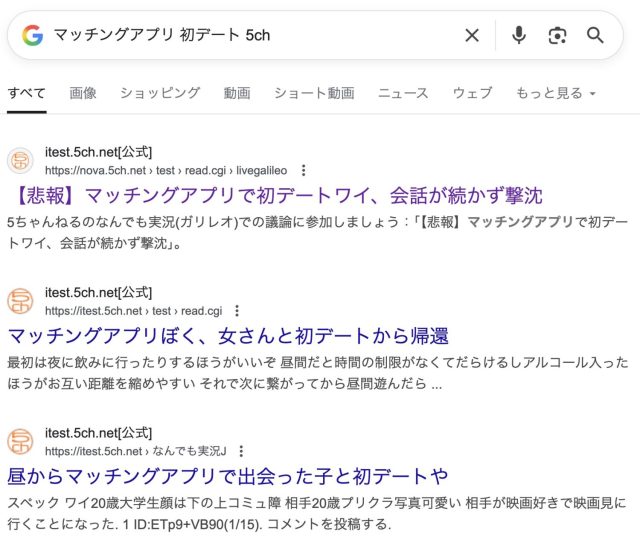Screen dimensions: 640x548
Task: Click into the search query text field
Action: (250, 36)
